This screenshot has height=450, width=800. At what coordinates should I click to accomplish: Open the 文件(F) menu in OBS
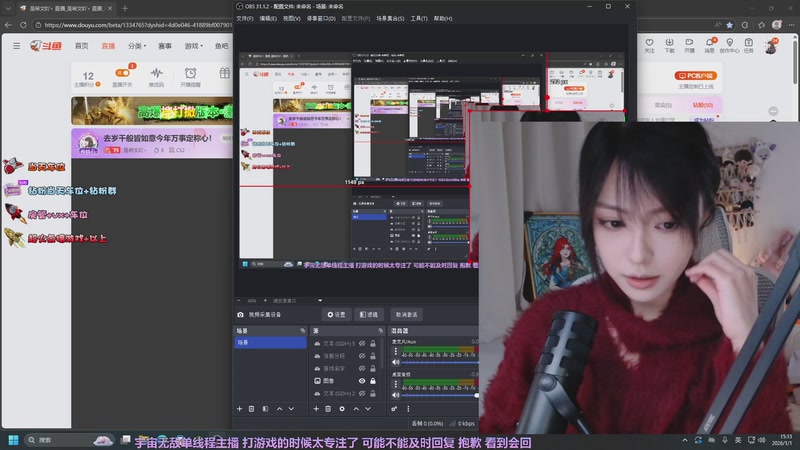(245, 18)
